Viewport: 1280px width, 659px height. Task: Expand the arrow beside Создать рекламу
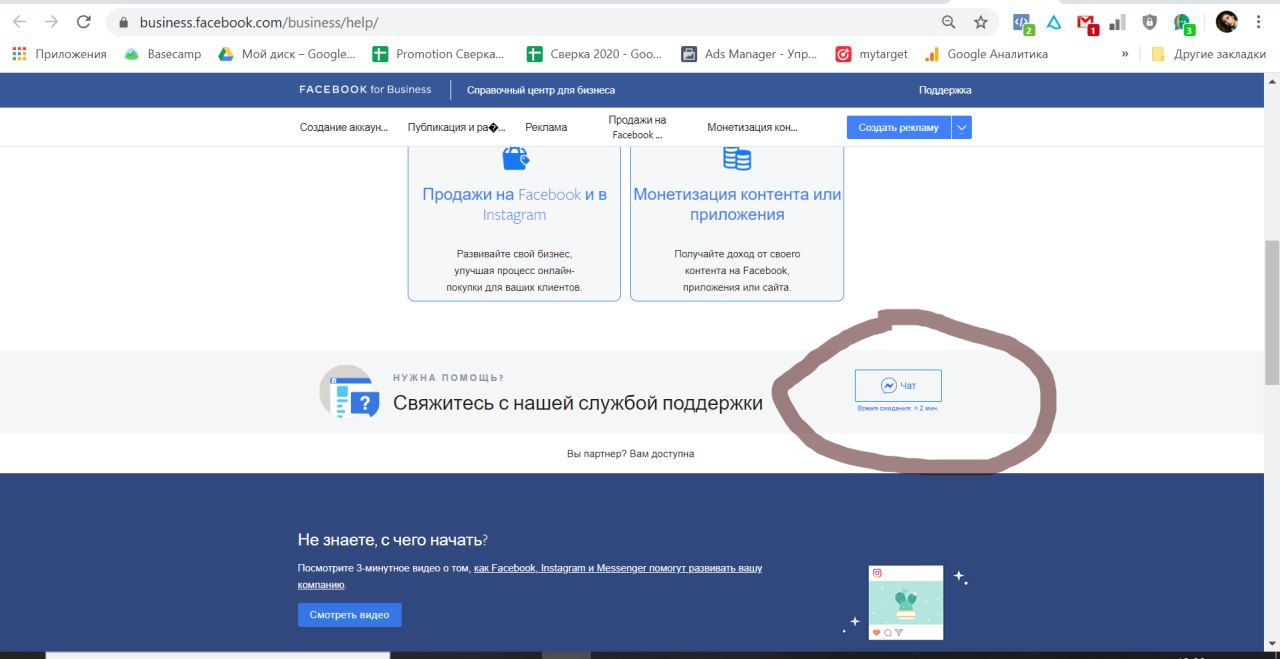(x=961, y=127)
